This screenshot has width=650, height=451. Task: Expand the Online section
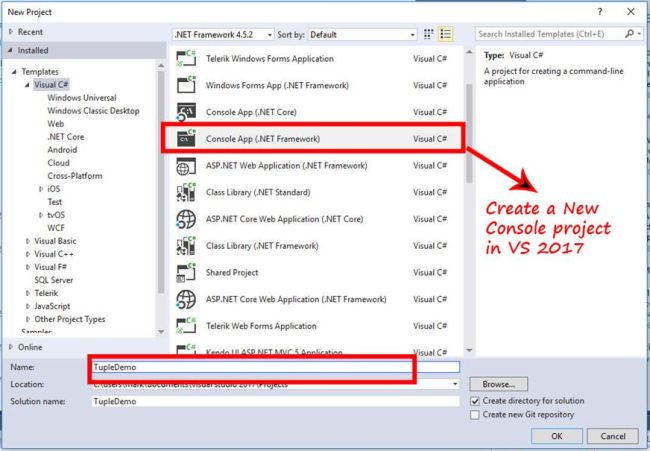tap(11, 347)
